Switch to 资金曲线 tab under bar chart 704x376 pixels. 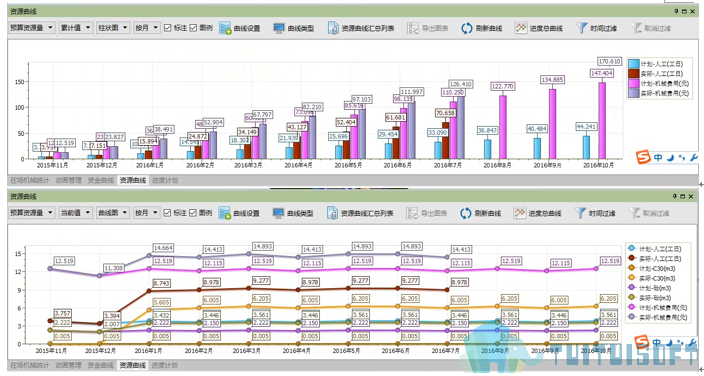pos(101,181)
